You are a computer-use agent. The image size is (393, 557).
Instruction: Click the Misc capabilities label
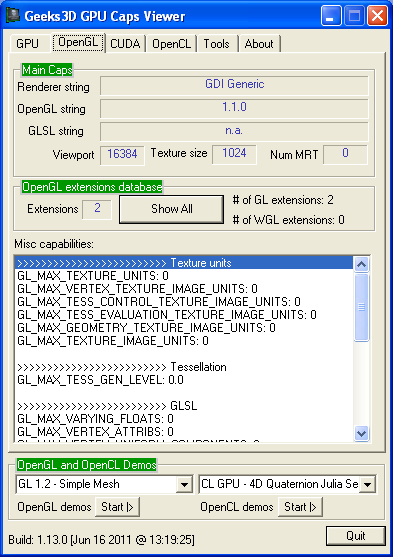point(54,244)
